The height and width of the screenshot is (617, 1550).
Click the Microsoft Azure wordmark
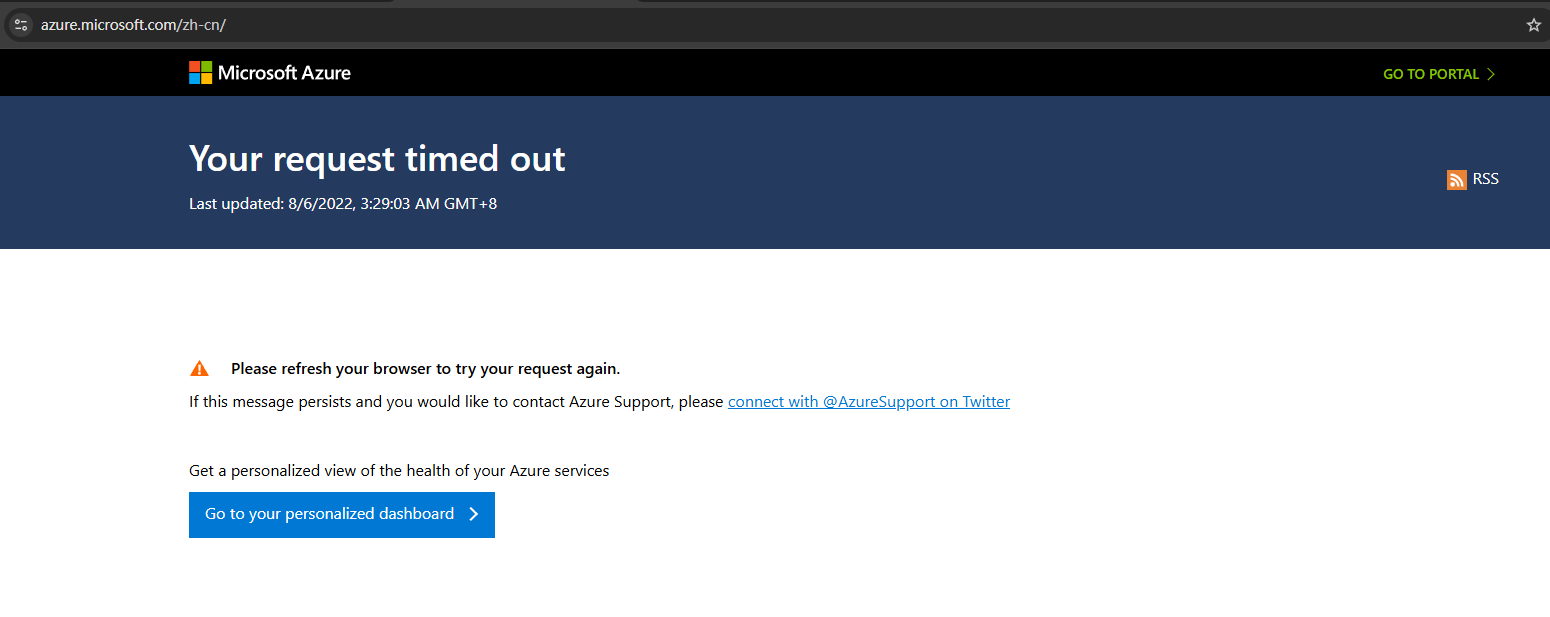[284, 72]
